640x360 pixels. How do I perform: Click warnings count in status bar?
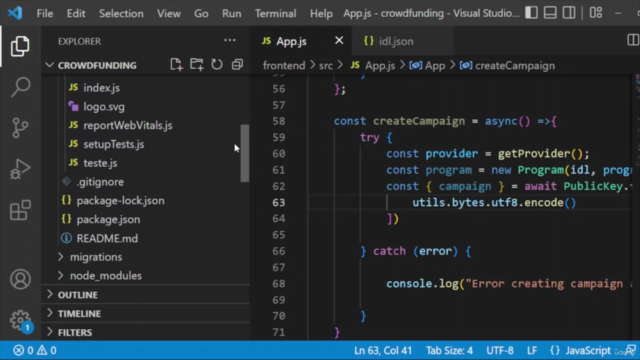[x=47, y=350]
